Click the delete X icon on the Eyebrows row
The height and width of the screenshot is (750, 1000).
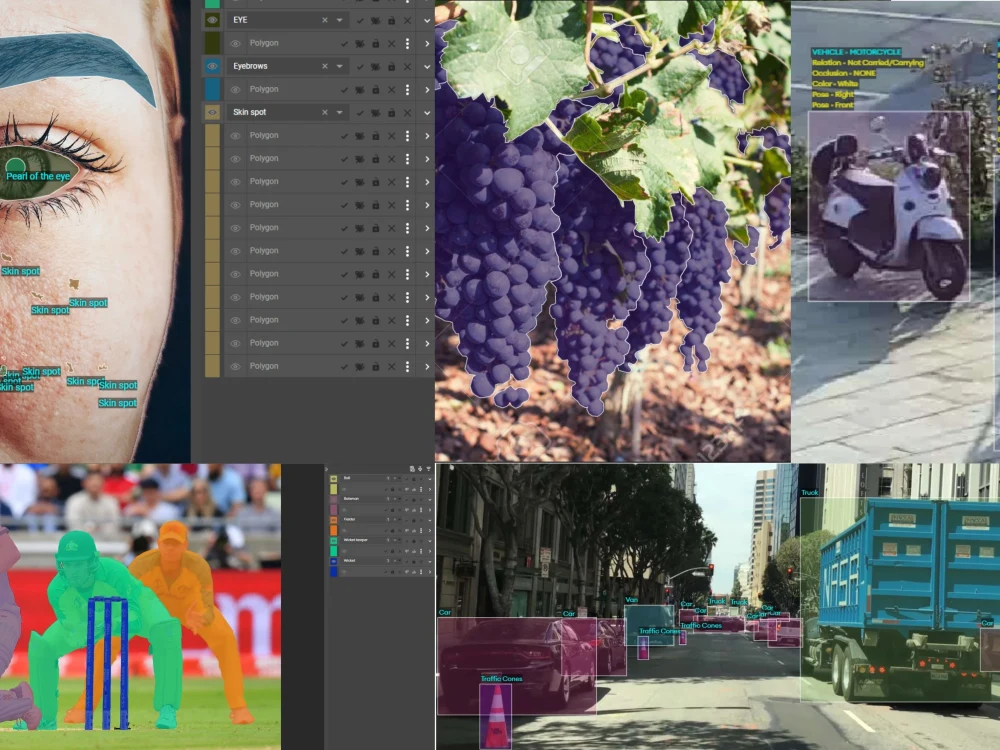point(407,66)
